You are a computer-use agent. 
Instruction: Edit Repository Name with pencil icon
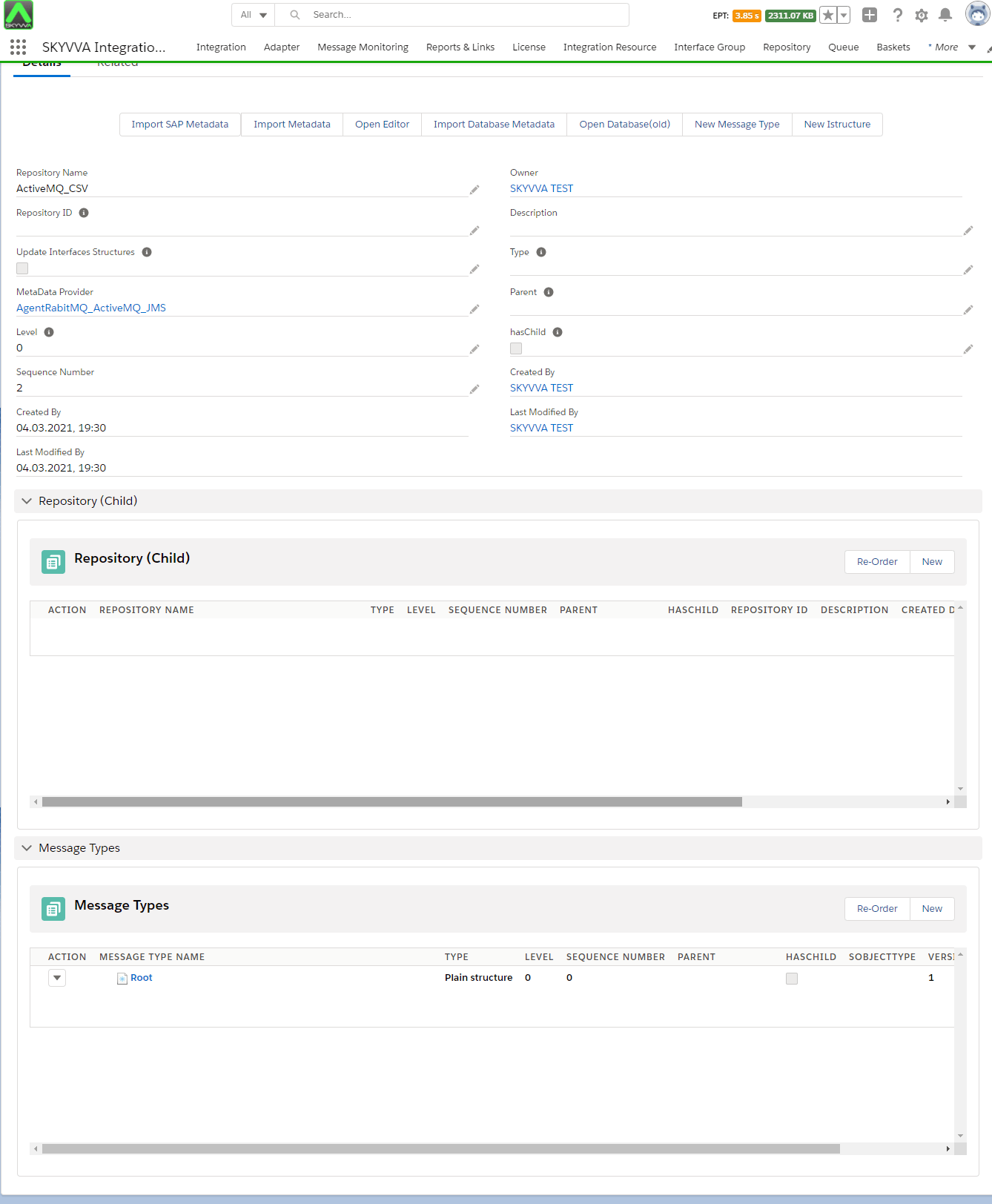point(474,191)
